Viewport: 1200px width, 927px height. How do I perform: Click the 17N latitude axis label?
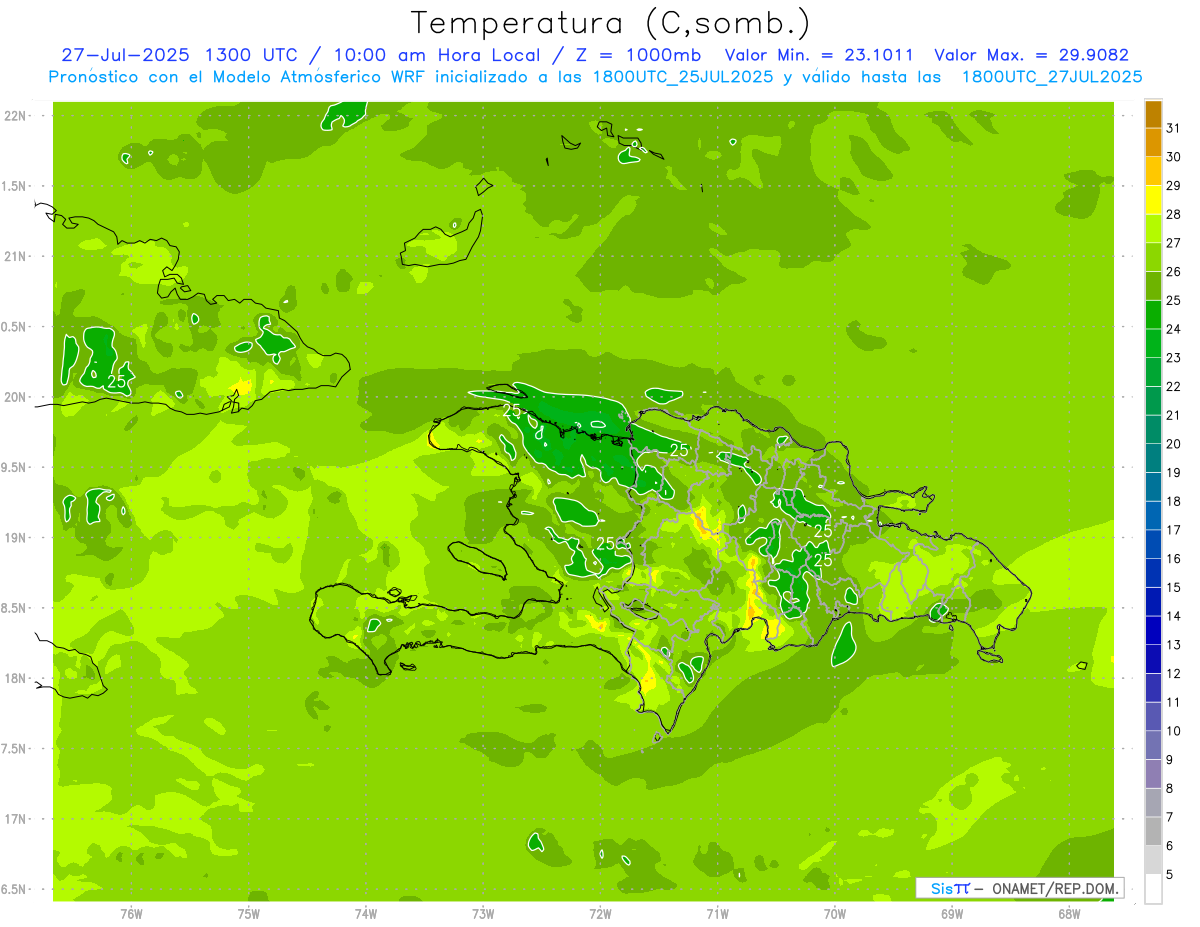coord(15,819)
